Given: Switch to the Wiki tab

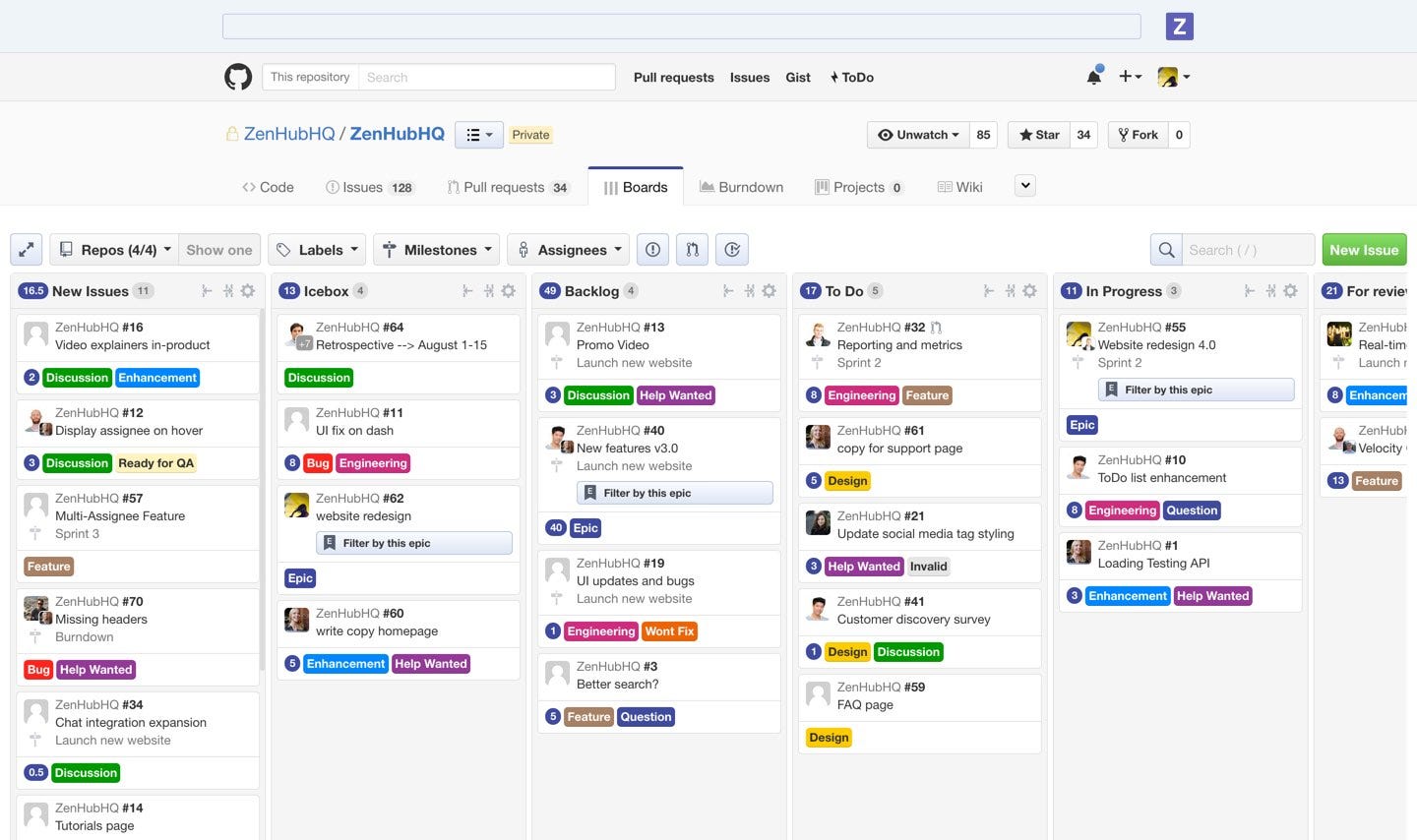Looking at the screenshot, I should tap(959, 187).
